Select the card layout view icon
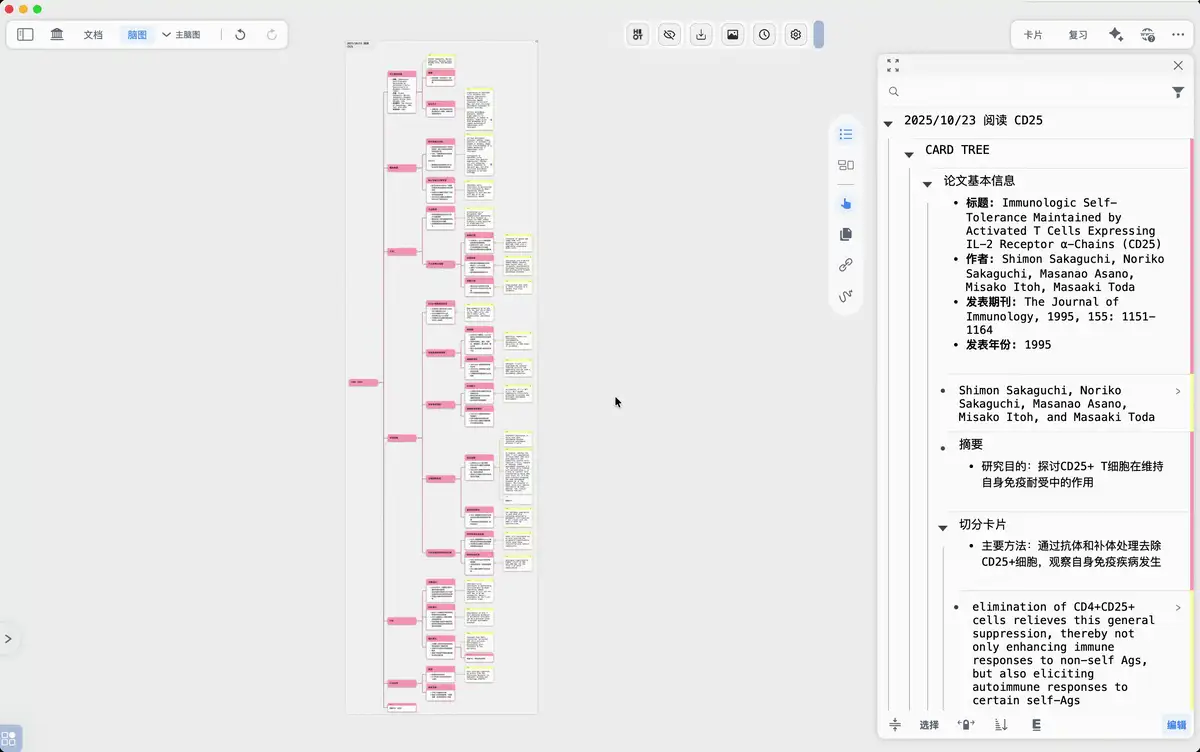The width and height of the screenshot is (1200, 752). click(846, 165)
